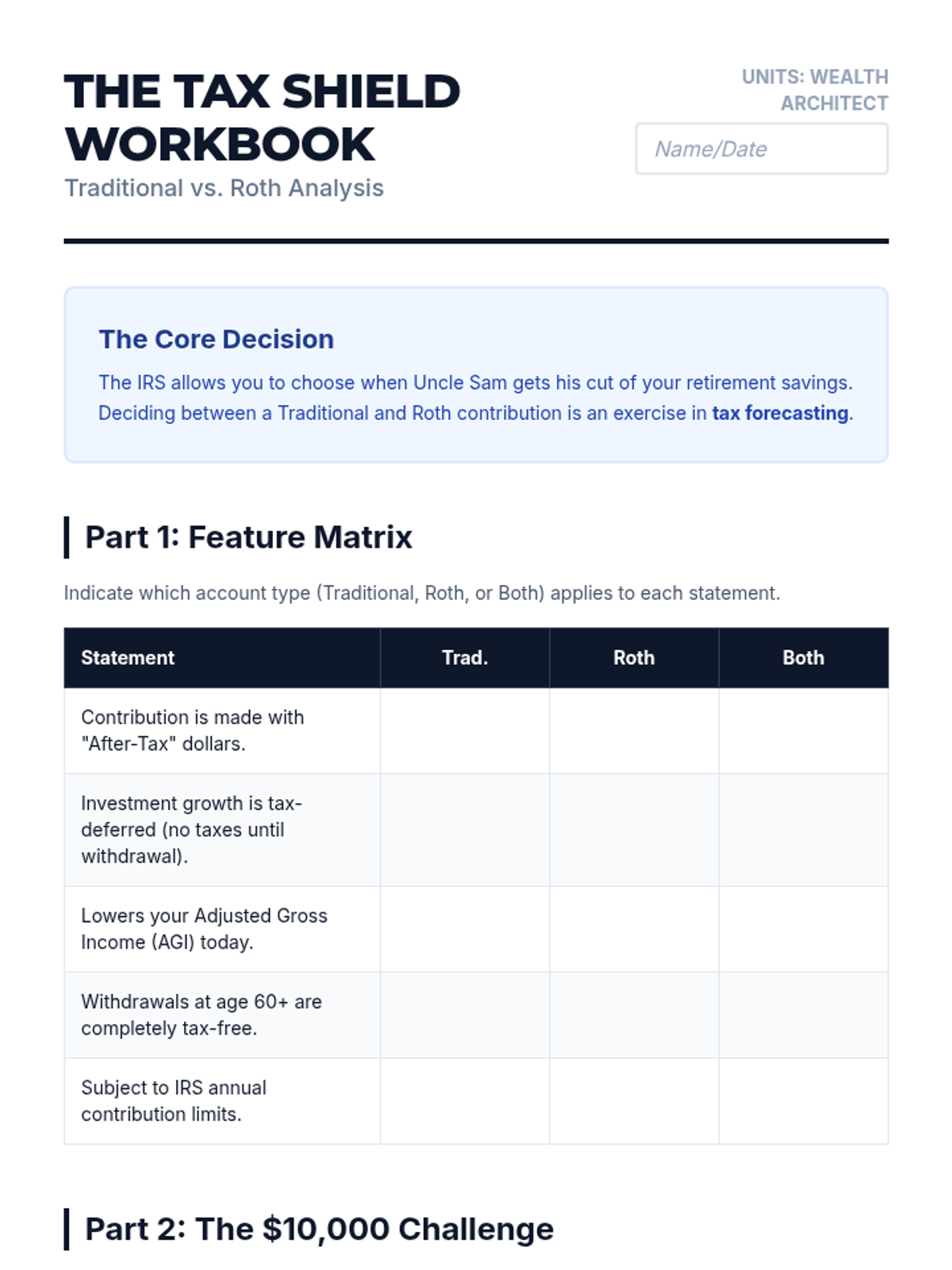Select the 'Part 2: The $10,000 Challenge' heading

coord(319,1229)
